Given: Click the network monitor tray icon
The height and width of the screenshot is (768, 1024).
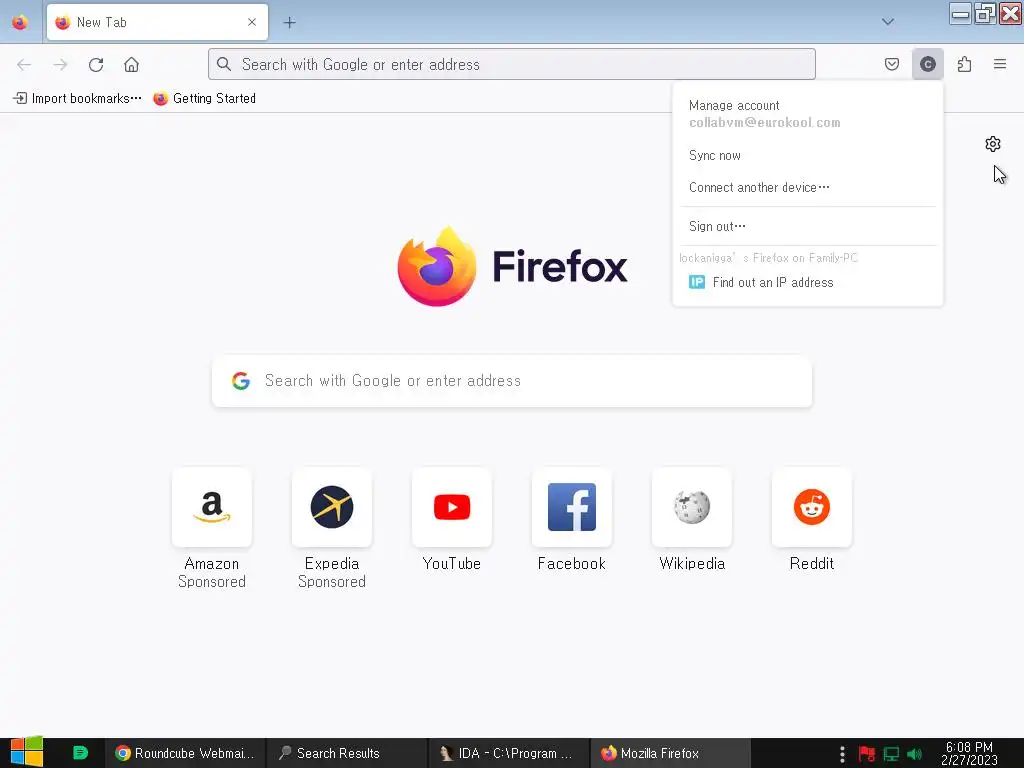Looking at the screenshot, I should [891, 754].
